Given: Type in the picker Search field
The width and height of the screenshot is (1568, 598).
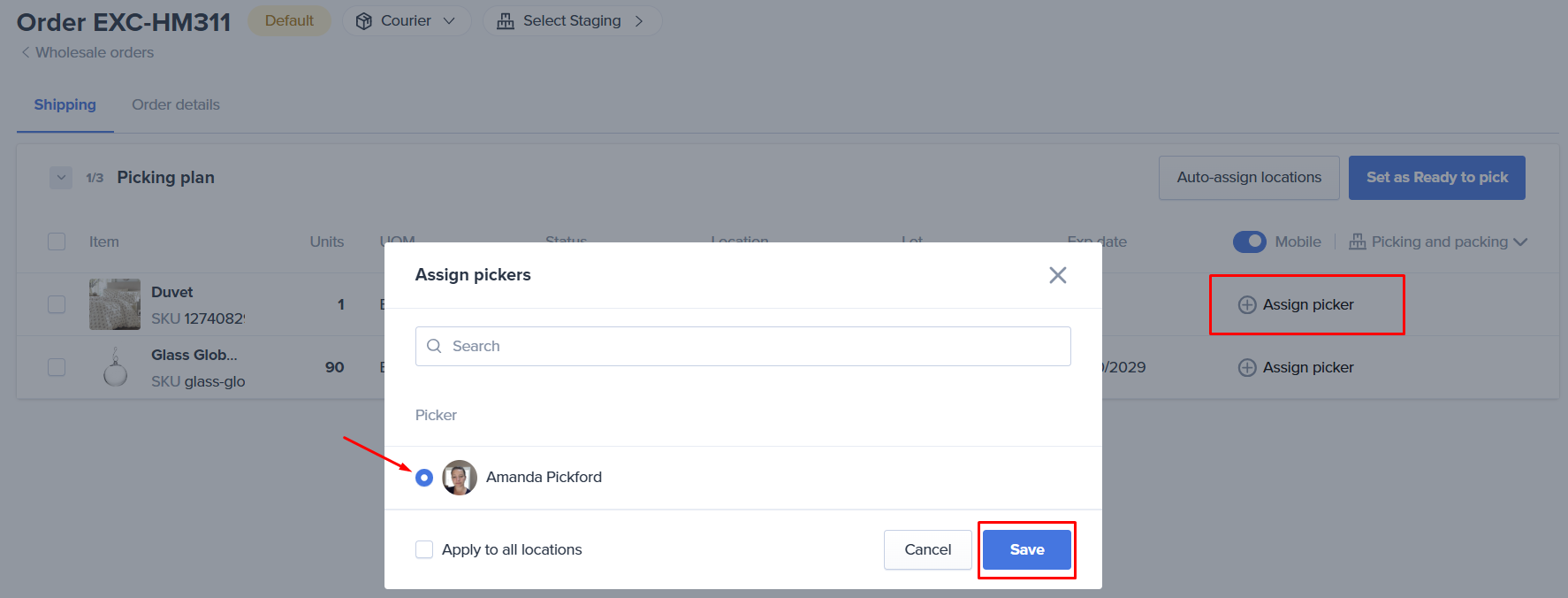Looking at the screenshot, I should coord(751,346).
